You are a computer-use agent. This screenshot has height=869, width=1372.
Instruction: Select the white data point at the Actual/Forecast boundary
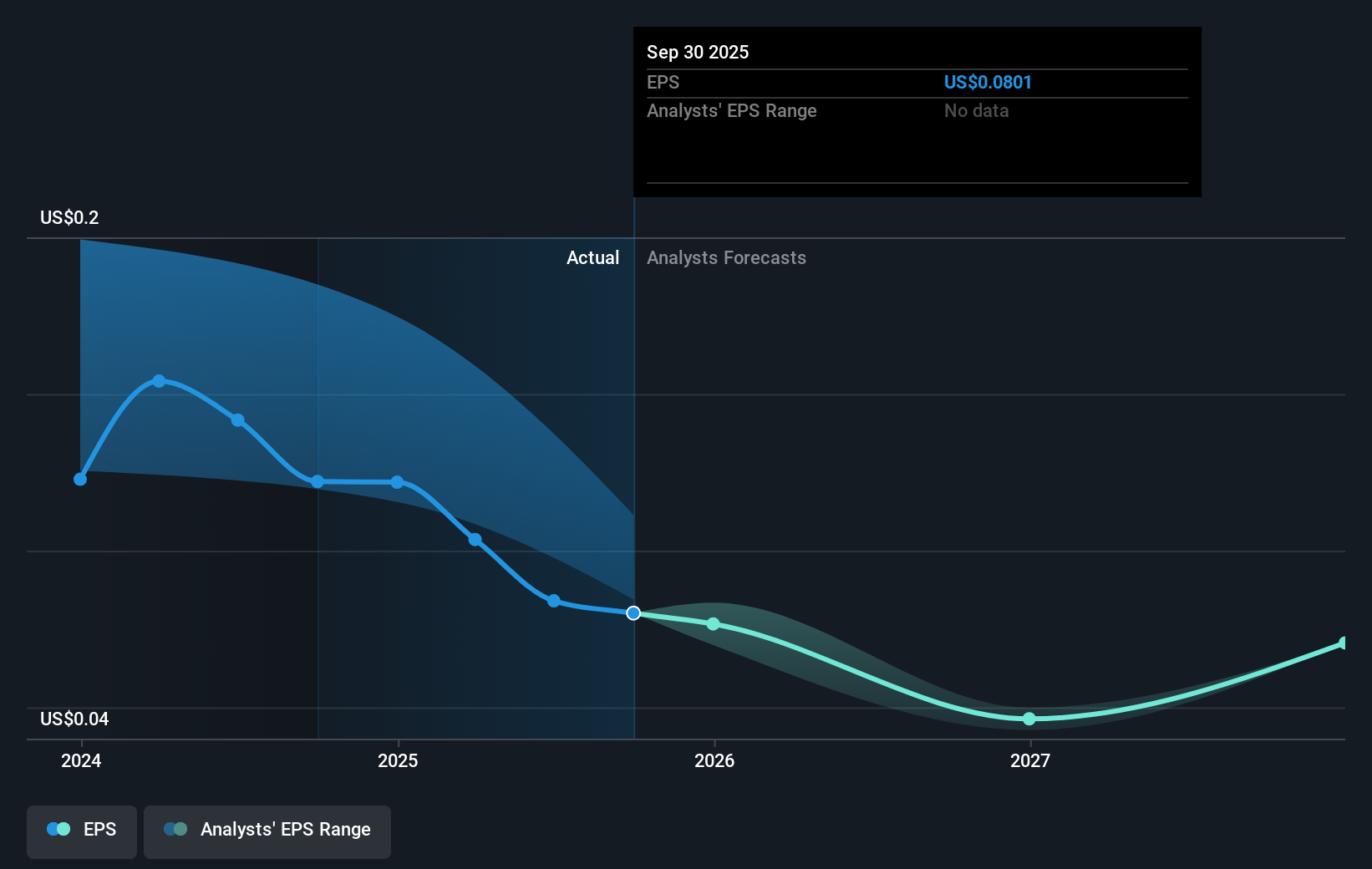pos(634,612)
